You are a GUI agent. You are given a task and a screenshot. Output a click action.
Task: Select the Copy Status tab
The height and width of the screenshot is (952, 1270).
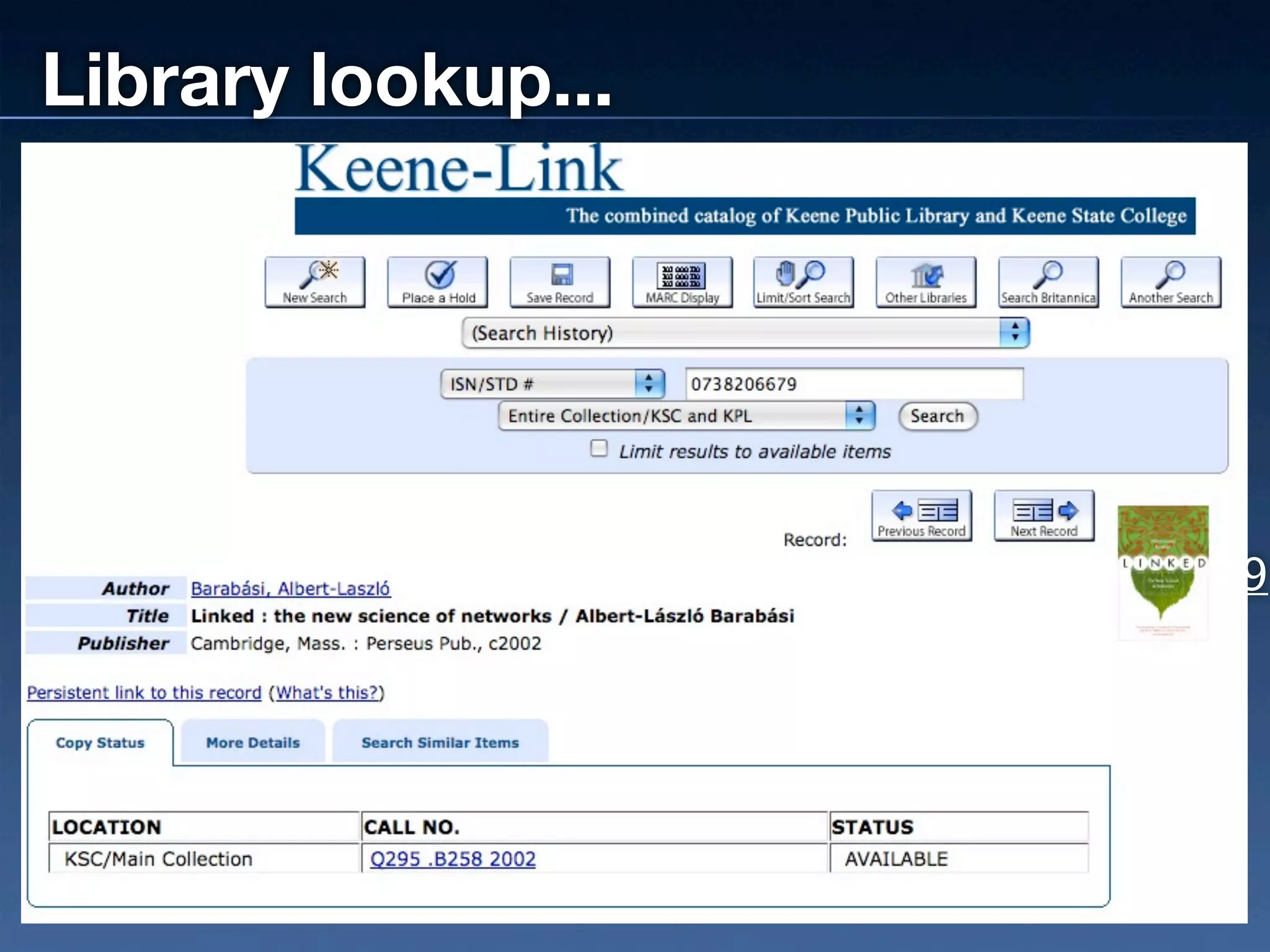[100, 743]
